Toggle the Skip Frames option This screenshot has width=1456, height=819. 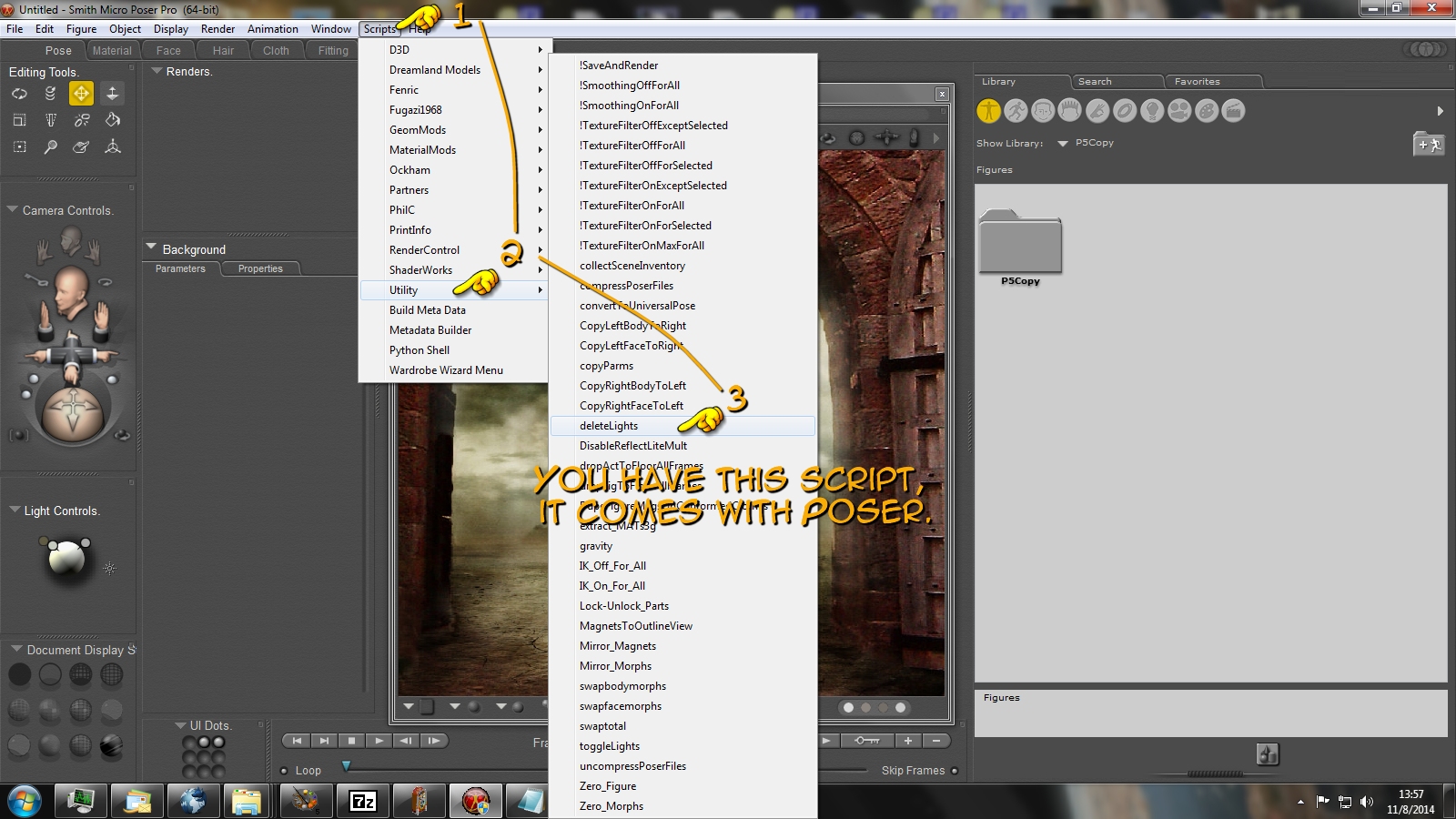point(955,771)
